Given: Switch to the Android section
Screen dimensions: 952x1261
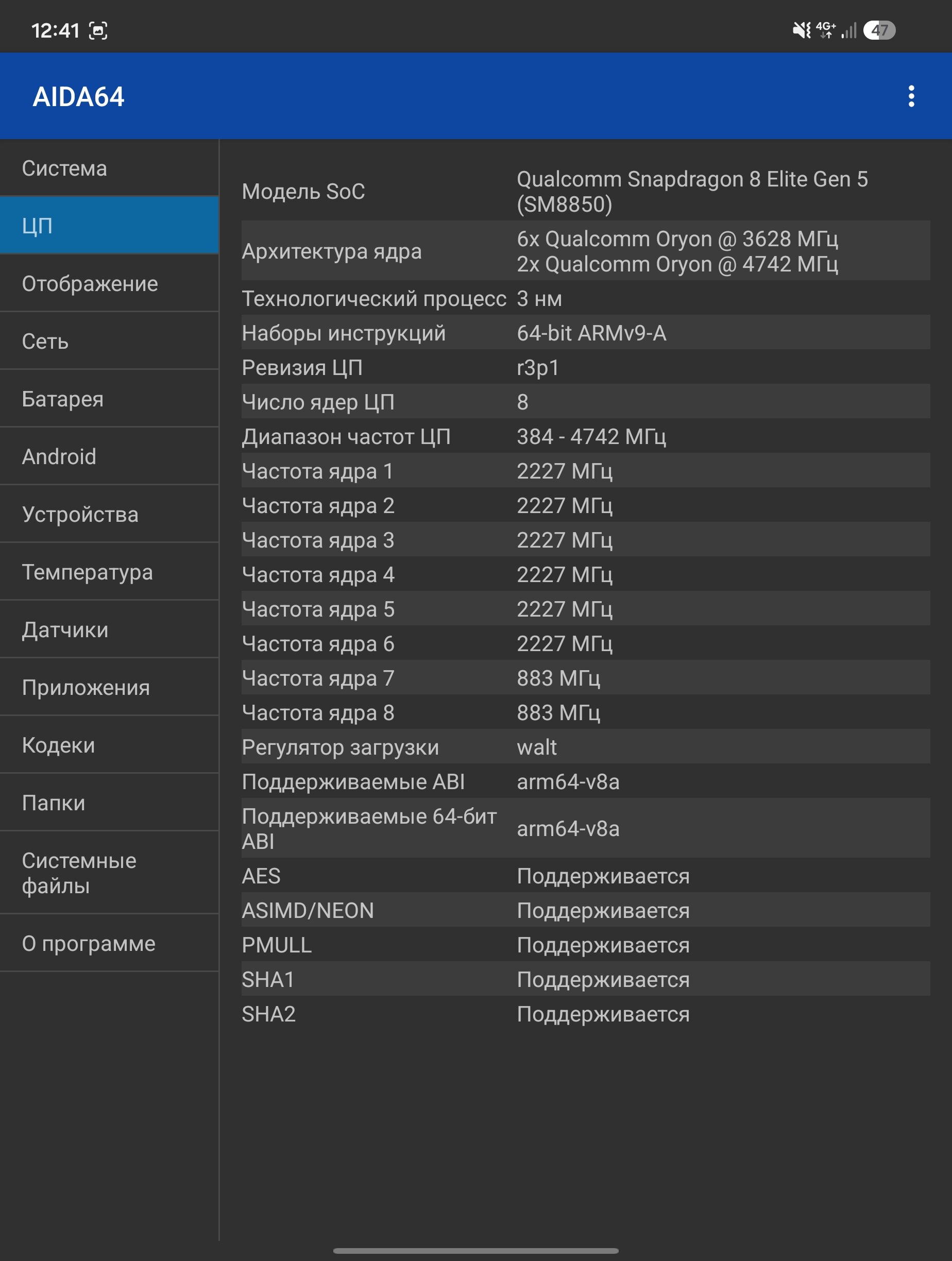Looking at the screenshot, I should point(109,456).
